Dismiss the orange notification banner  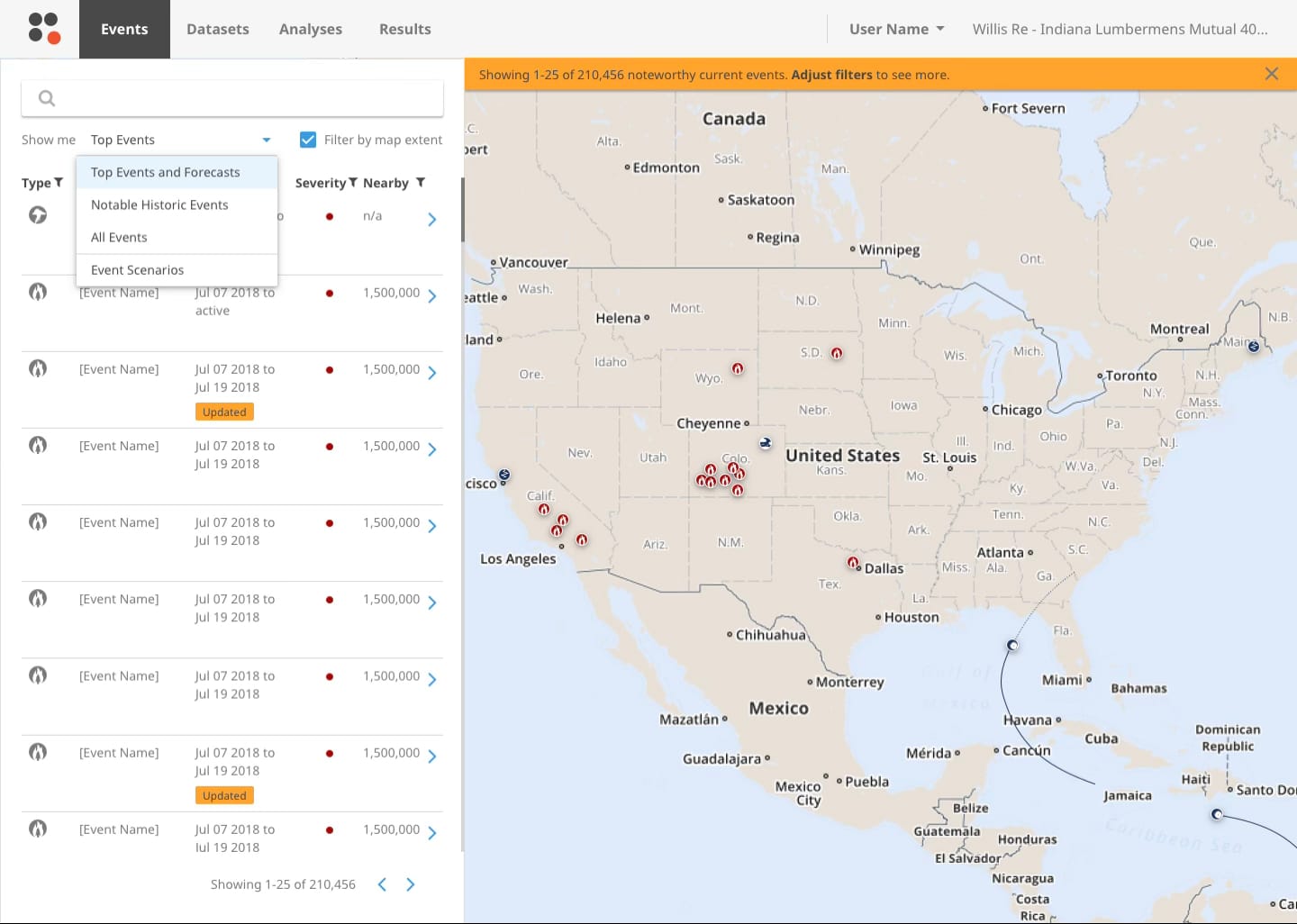coord(1271,74)
